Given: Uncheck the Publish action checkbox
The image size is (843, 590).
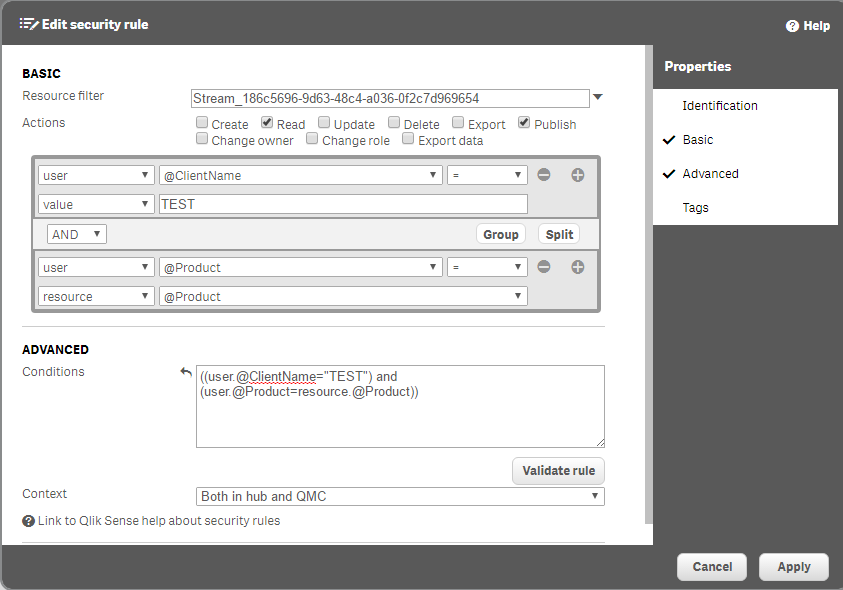Looking at the screenshot, I should pyautogui.click(x=525, y=123).
